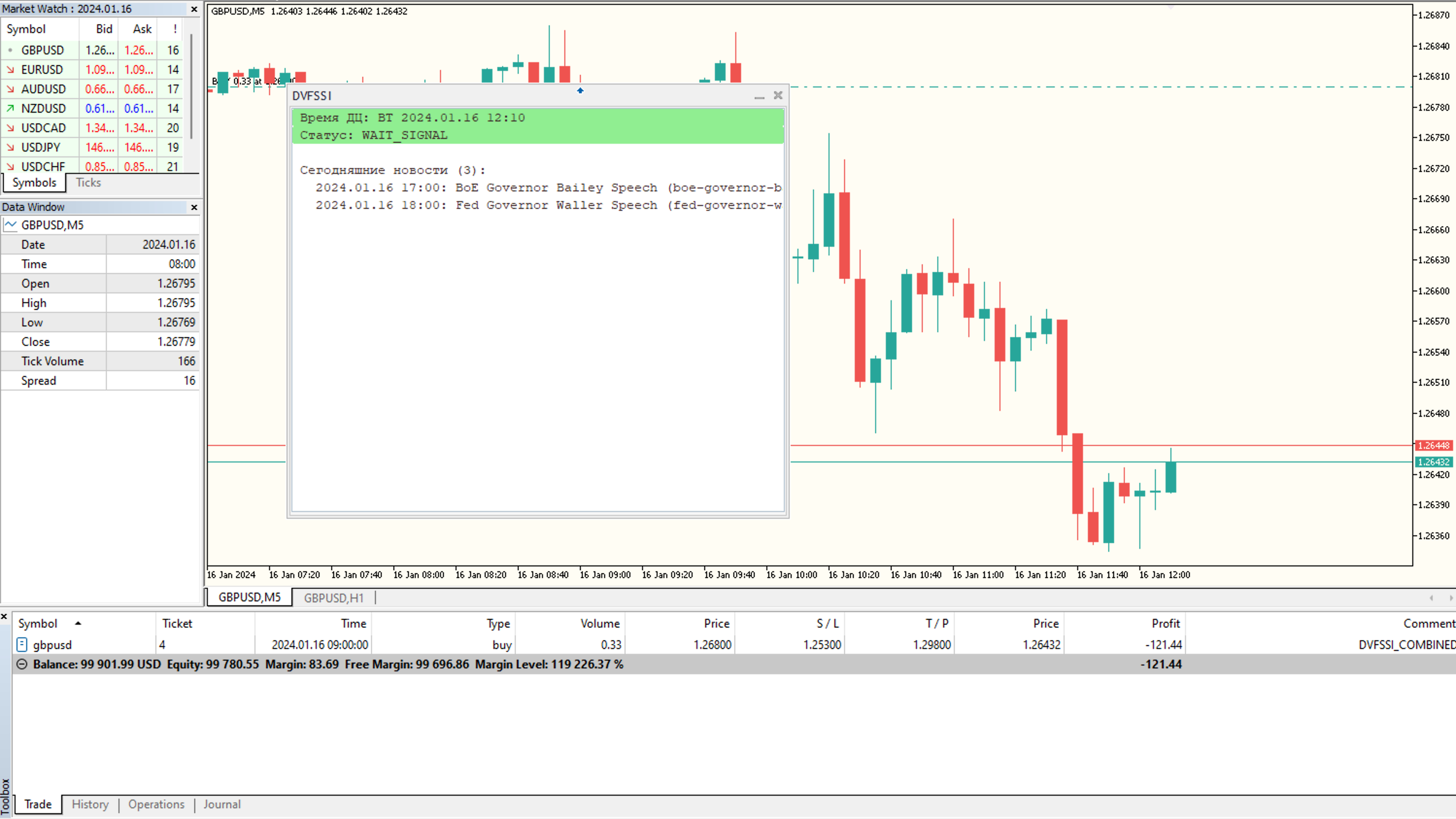Click the chart icon next to GBPUSD,M5 in Data Window
This screenshot has width=1456, height=819.
(x=10, y=225)
